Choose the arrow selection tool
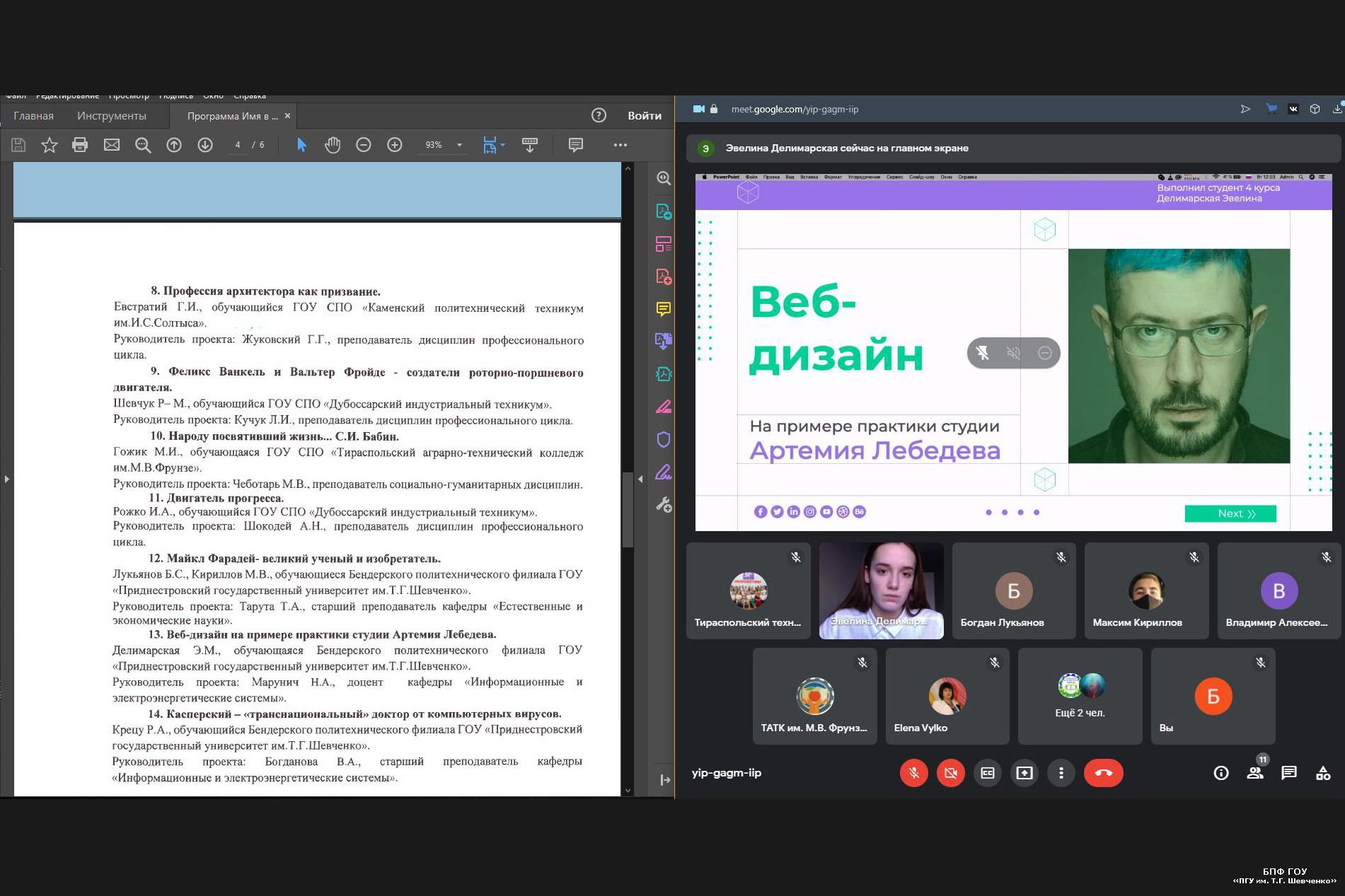 click(301, 145)
